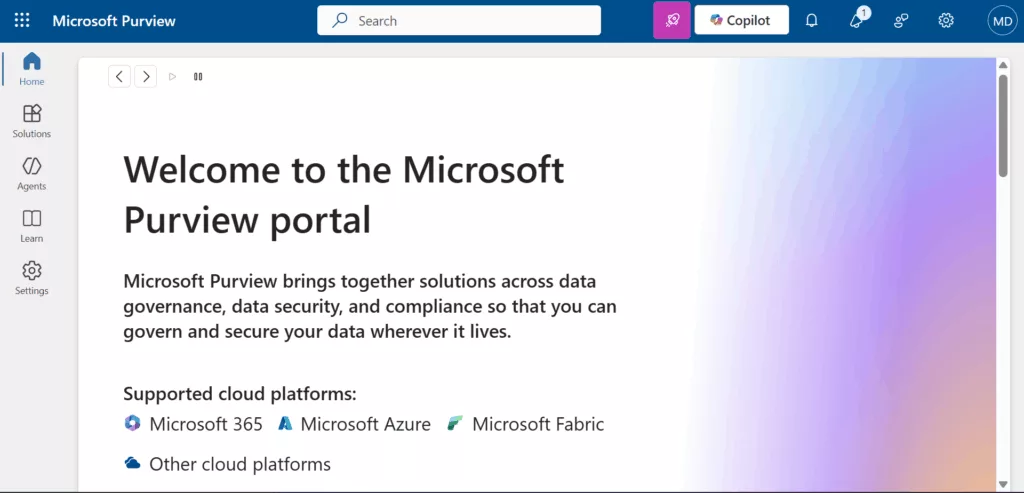Click the scrollbar down arrow

click(1003, 484)
